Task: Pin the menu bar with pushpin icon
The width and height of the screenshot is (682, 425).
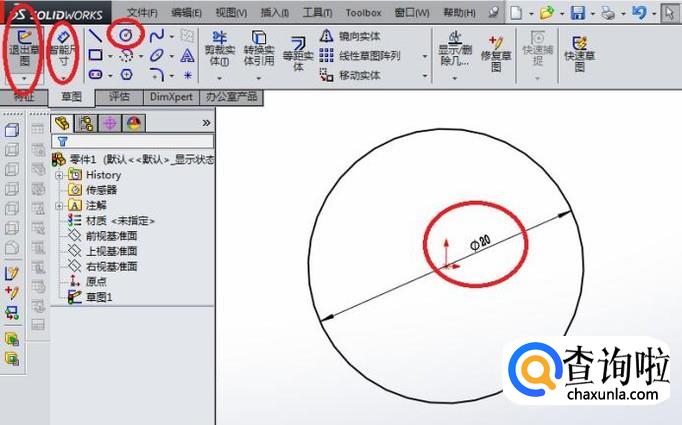Action: pyautogui.click(x=493, y=13)
